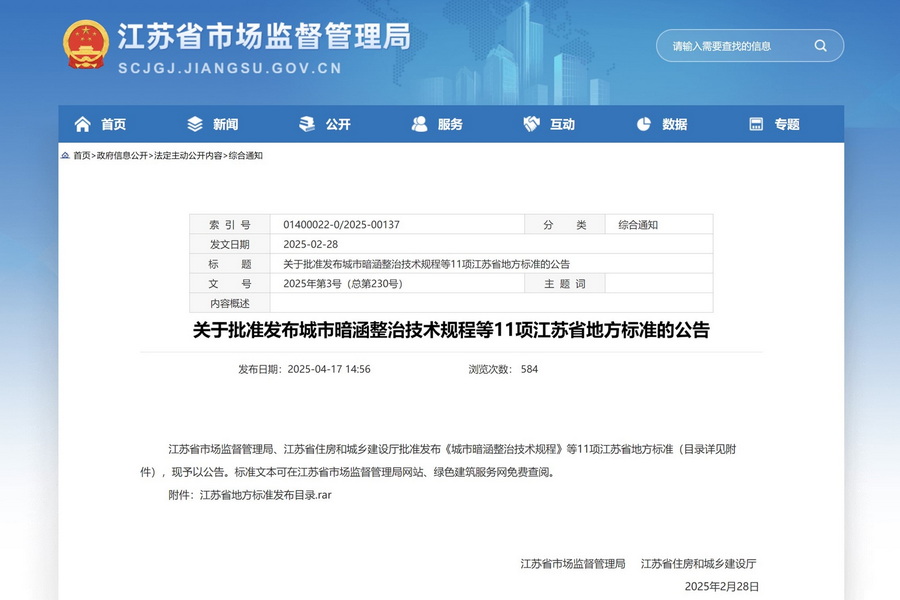Click the pie chart icon beside 数据
The width and height of the screenshot is (900, 600).
coord(644,124)
